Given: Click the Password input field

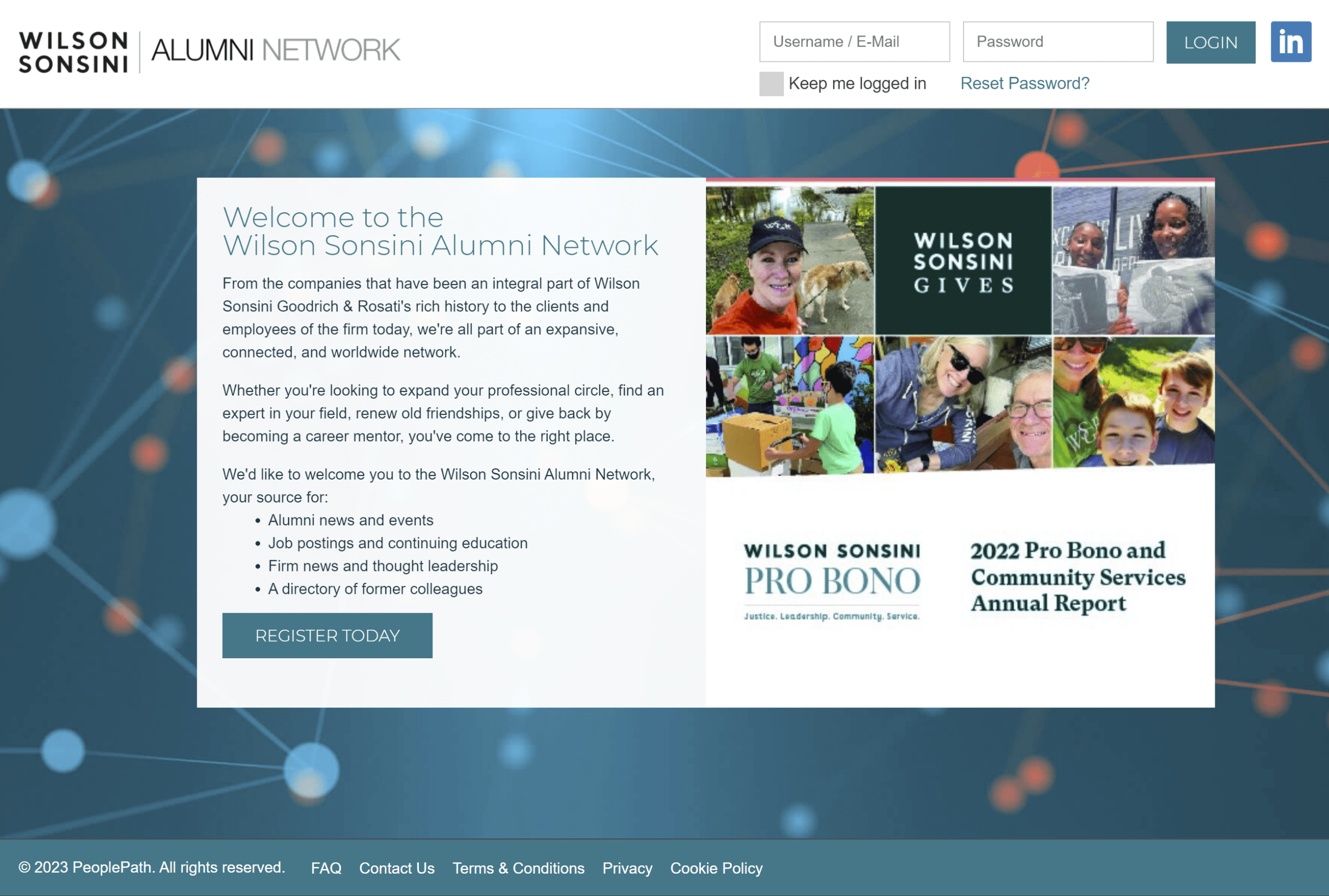Looking at the screenshot, I should pos(1057,41).
